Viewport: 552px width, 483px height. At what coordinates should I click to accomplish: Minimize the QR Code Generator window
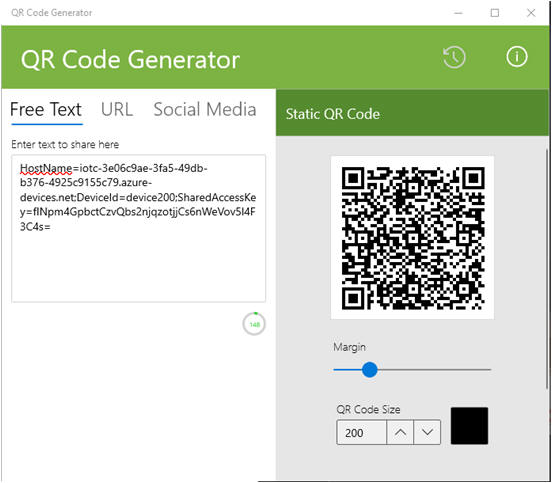[x=458, y=13]
